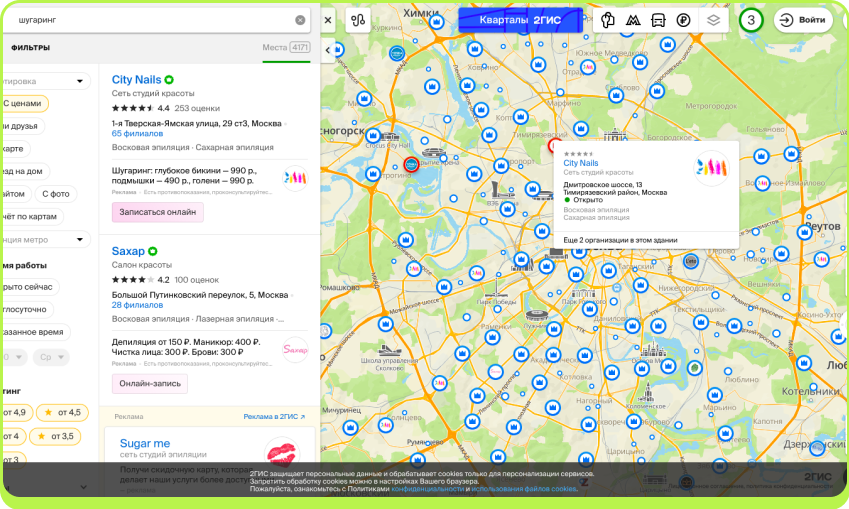Click the Парк Победы monument icon

pos(495,288)
